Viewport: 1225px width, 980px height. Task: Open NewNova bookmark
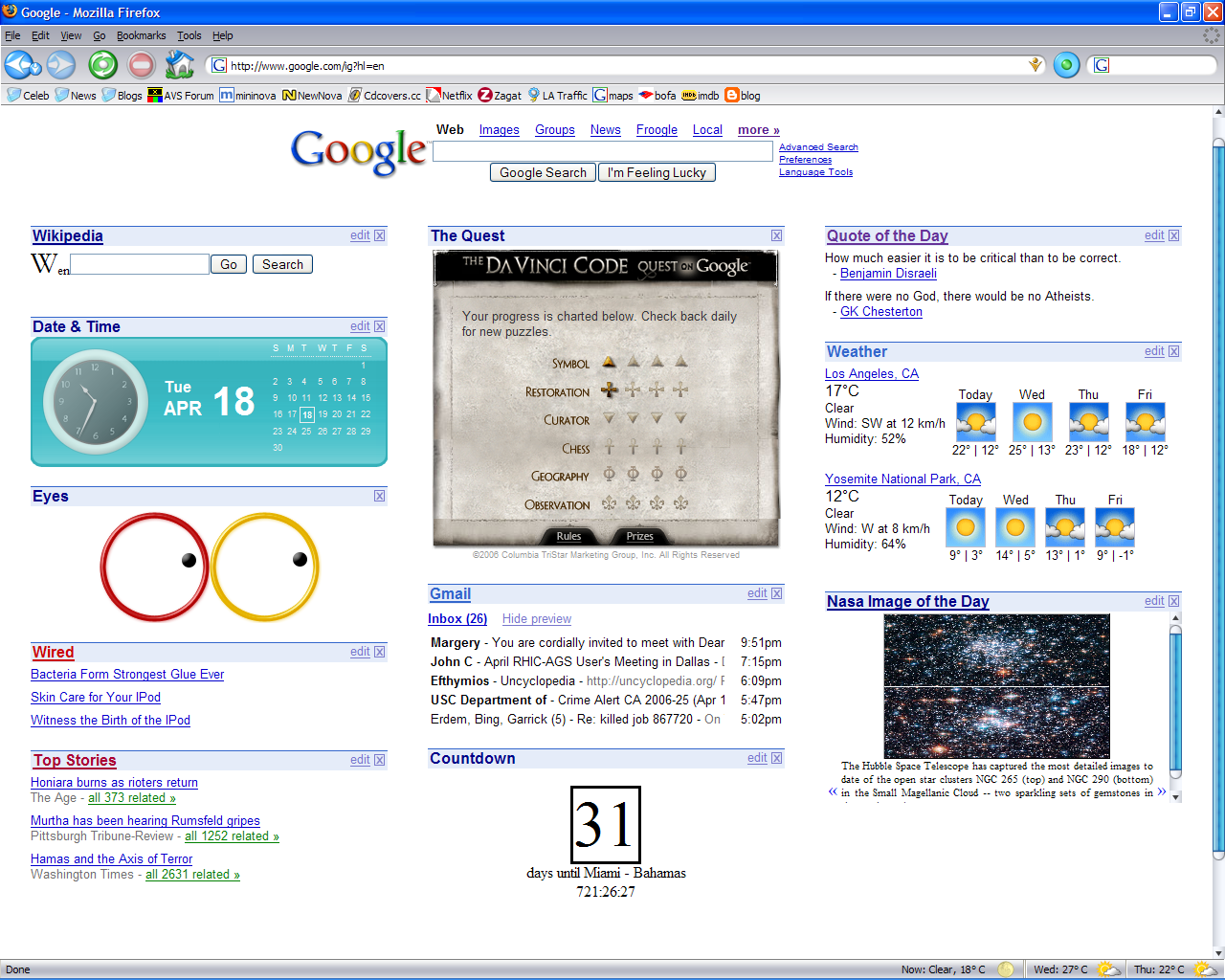(x=312, y=95)
